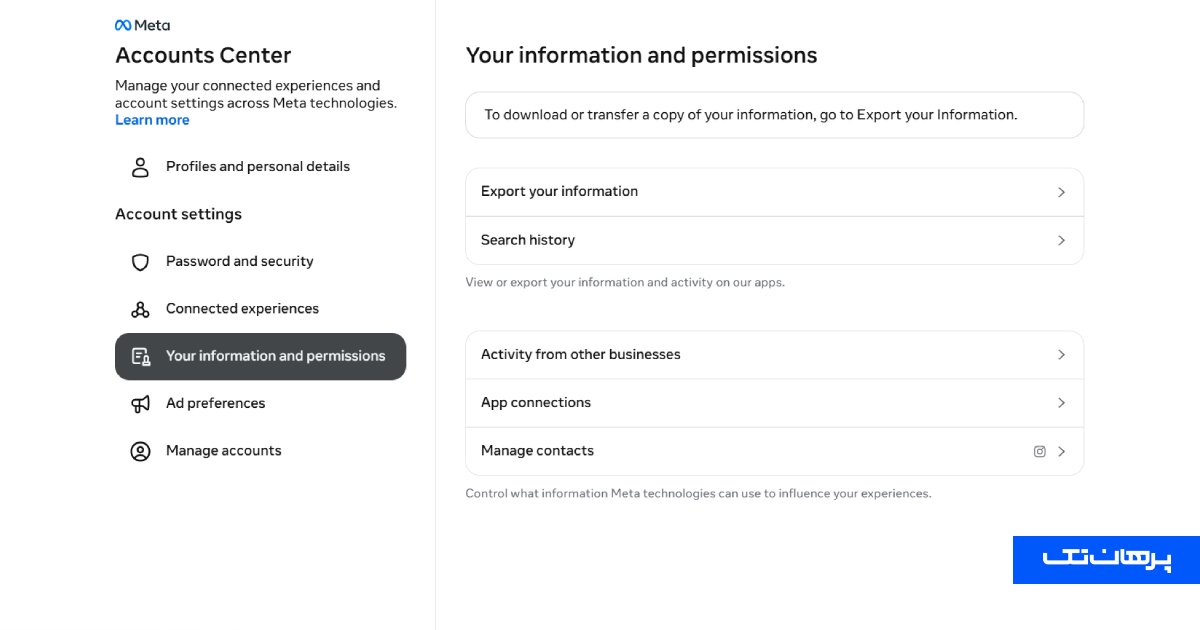Click 'Manage your connected experiences' description text
Viewport: 1200px width, 630px height.
tap(256, 94)
